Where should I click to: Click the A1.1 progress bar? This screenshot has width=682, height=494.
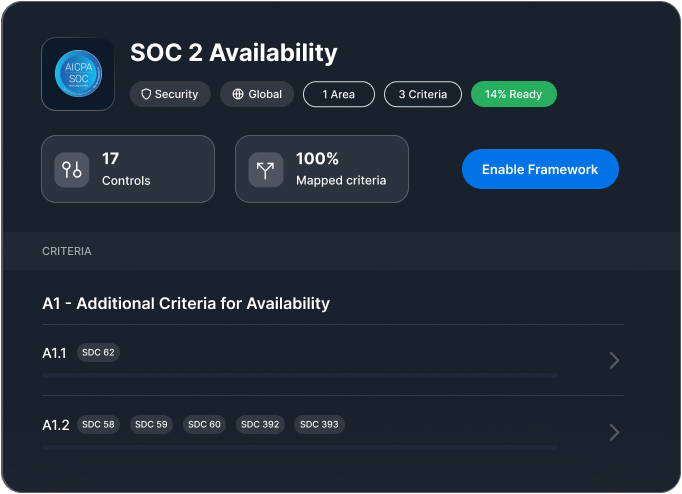point(300,375)
